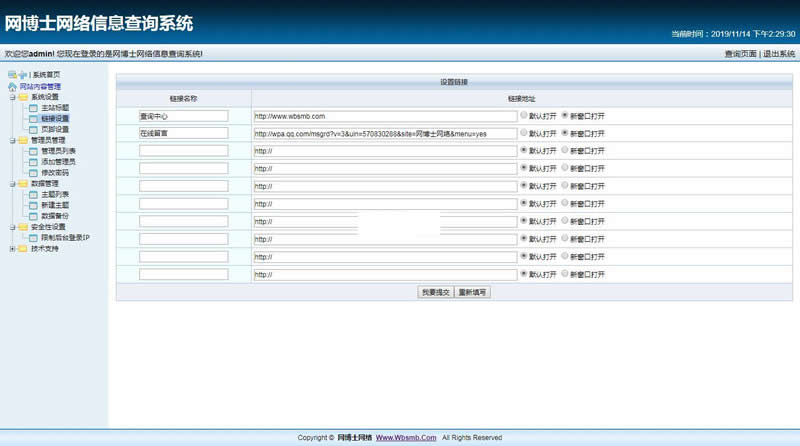Click the 在线留言 link name field
800x446 pixels.
coord(184,133)
